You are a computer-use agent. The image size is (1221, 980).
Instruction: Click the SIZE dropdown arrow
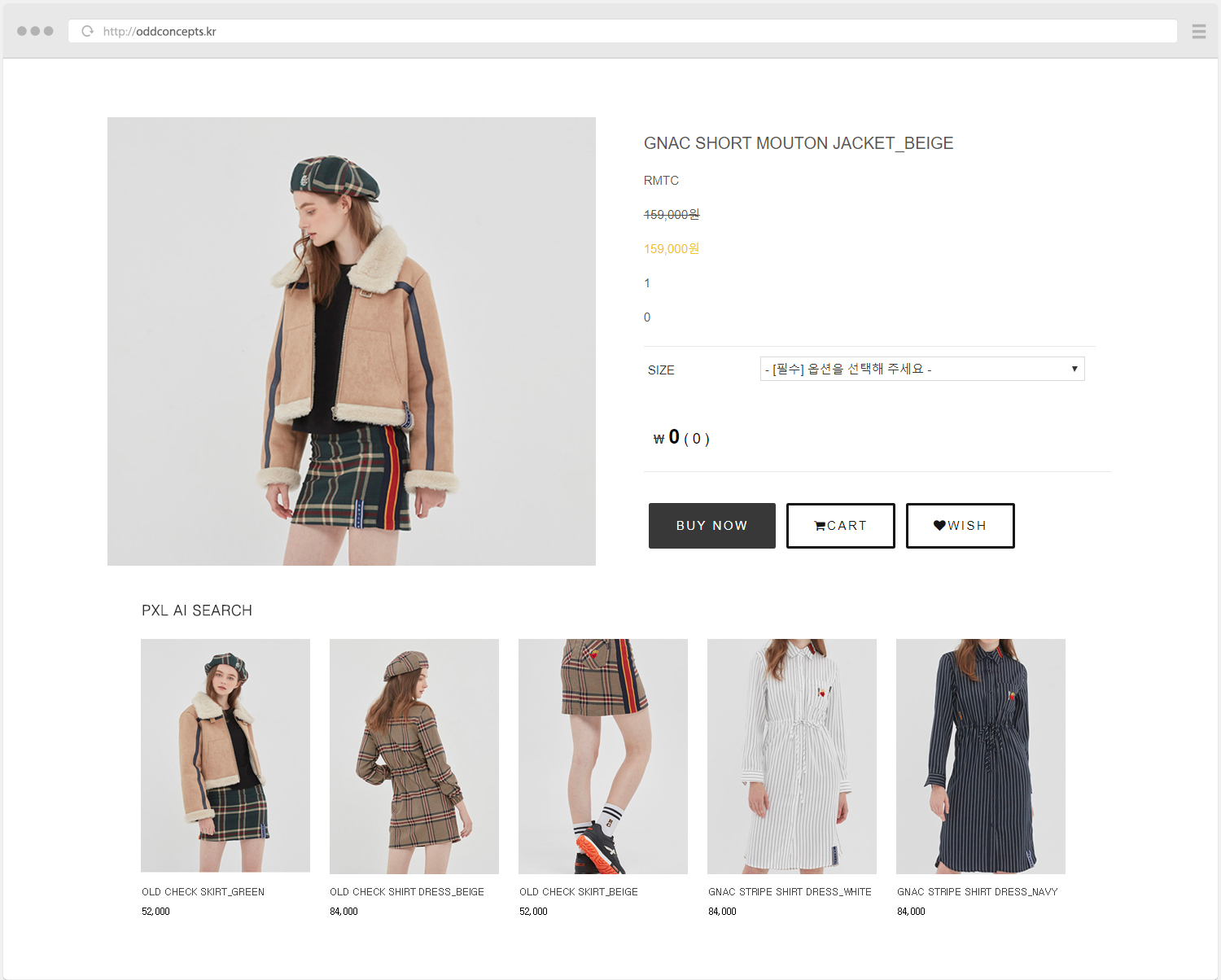pos(1074,370)
